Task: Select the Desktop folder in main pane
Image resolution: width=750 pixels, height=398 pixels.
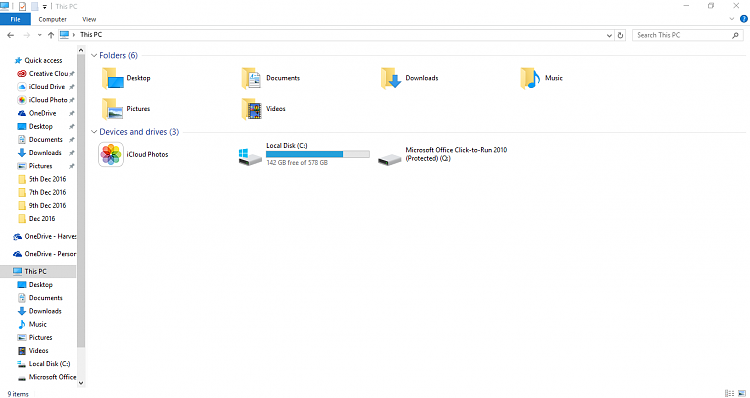Action: click(127, 78)
